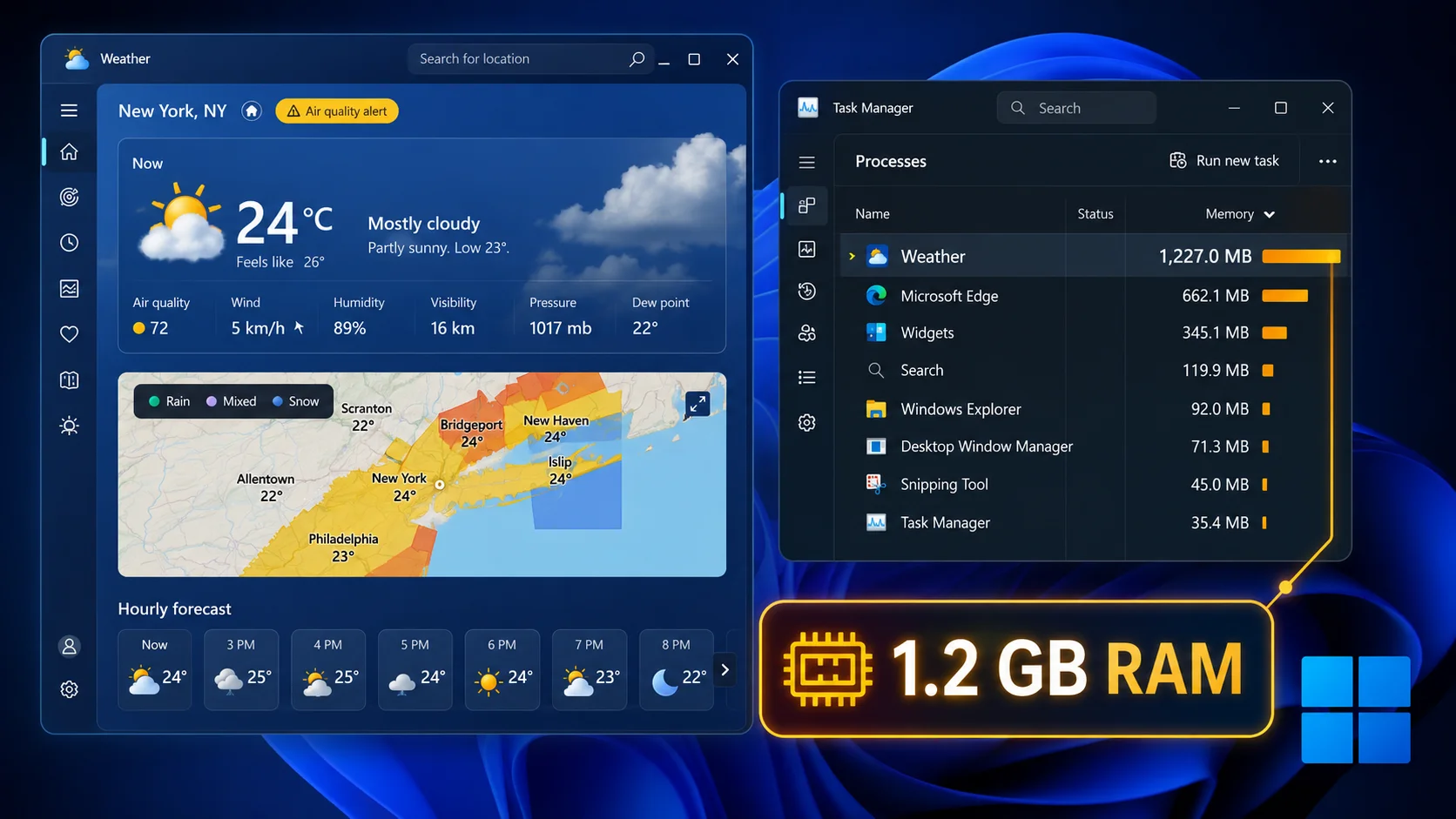Open Performance icon in Task Manager sidebar
Image resolution: width=1456 pixels, height=819 pixels.
point(807,249)
